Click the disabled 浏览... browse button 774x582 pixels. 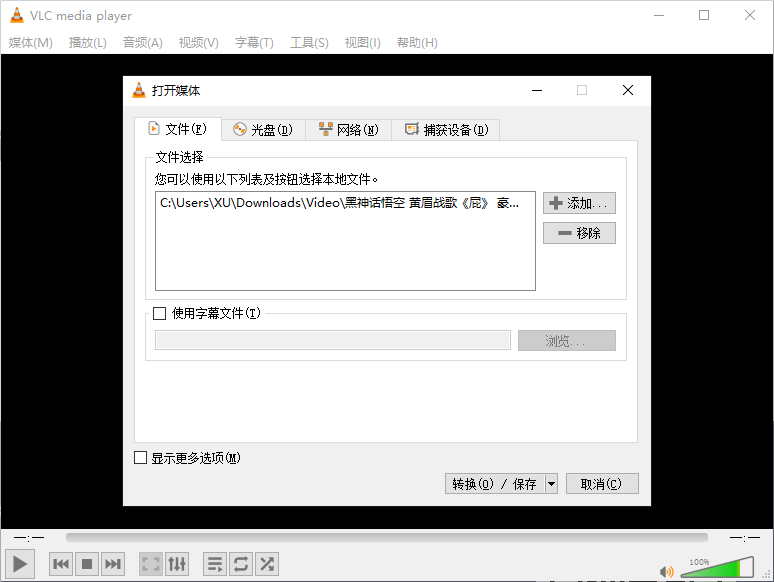coord(567,340)
